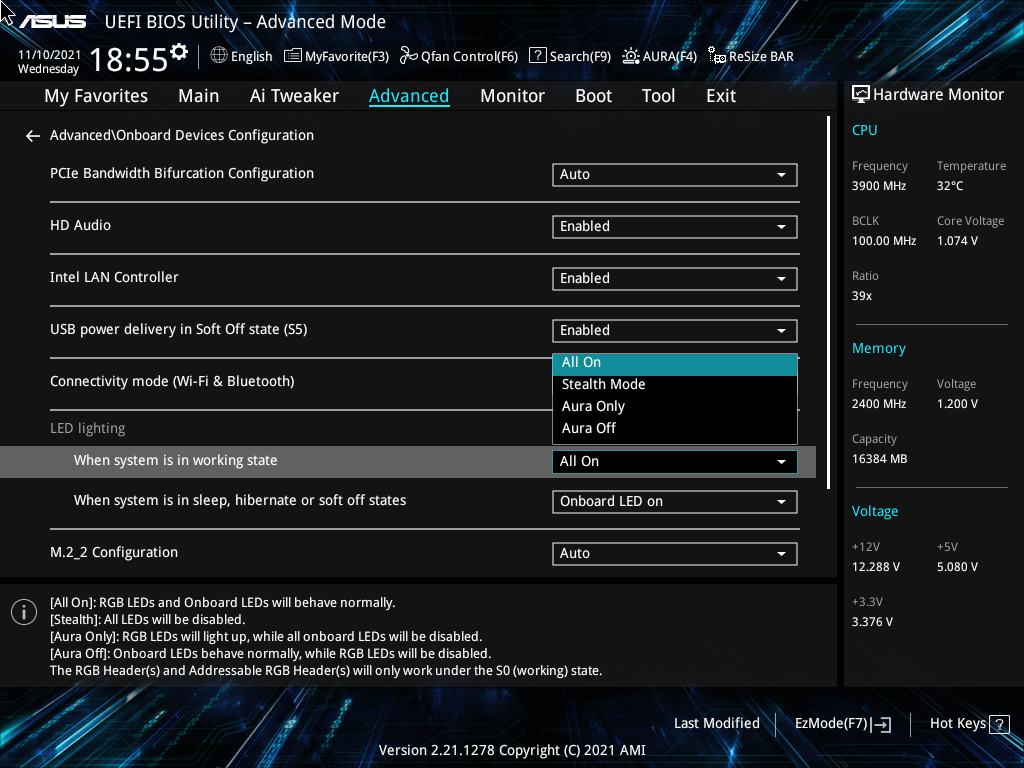Image resolution: width=1024 pixels, height=768 pixels.
Task: Select 'When system is in working state' row
Action: pyautogui.click(x=408, y=462)
